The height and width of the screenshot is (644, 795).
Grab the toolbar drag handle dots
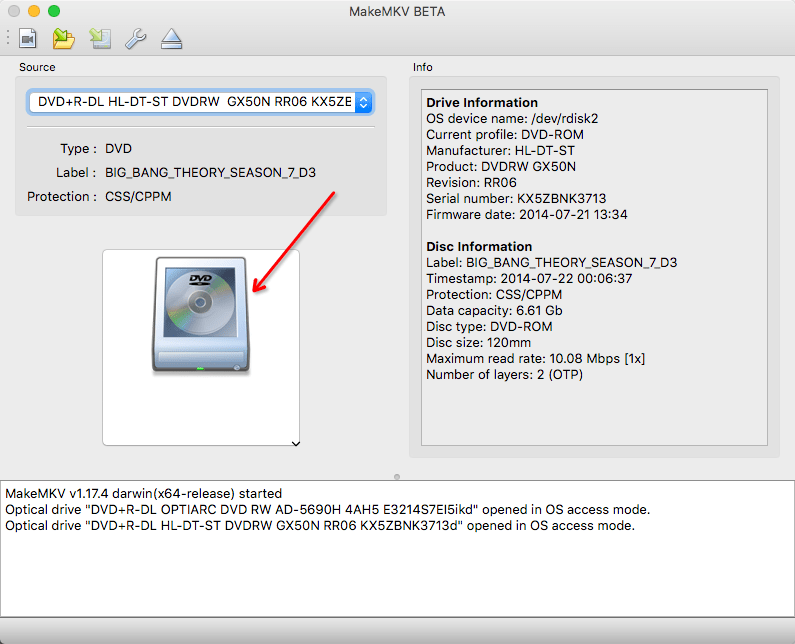[x=8, y=39]
